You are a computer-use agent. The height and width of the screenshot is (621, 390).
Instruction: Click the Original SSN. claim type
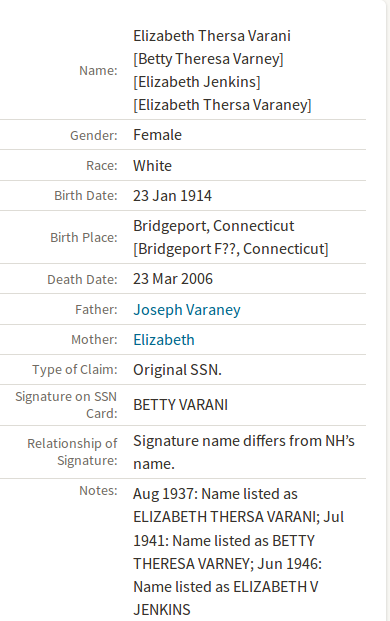click(x=177, y=370)
